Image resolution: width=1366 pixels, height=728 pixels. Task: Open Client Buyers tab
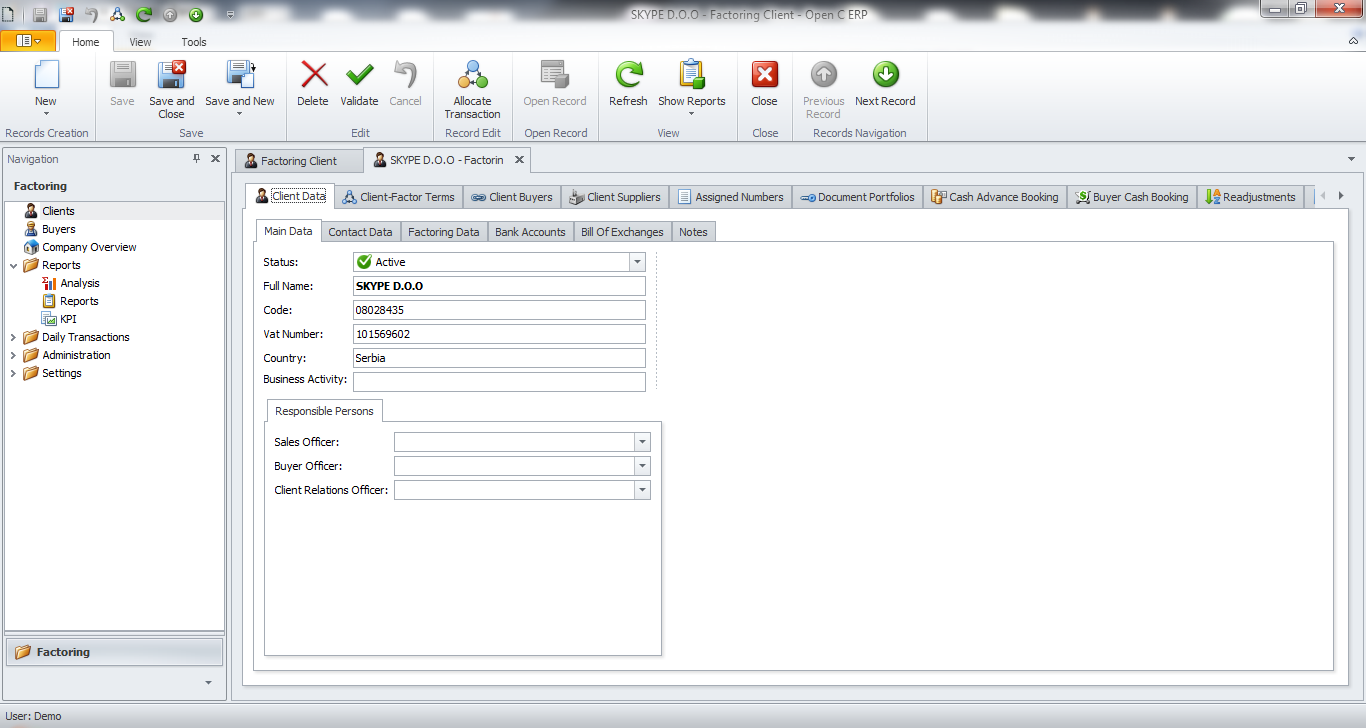[x=512, y=197]
